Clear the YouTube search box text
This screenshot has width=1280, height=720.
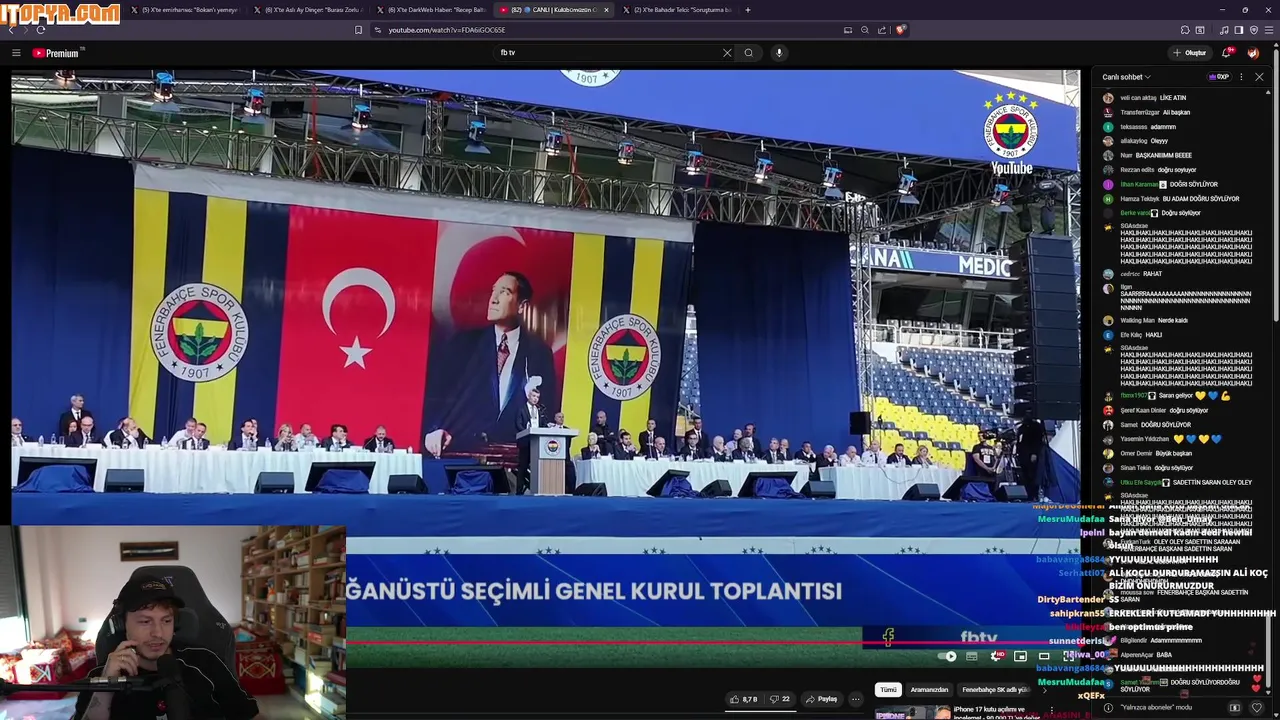tap(727, 53)
